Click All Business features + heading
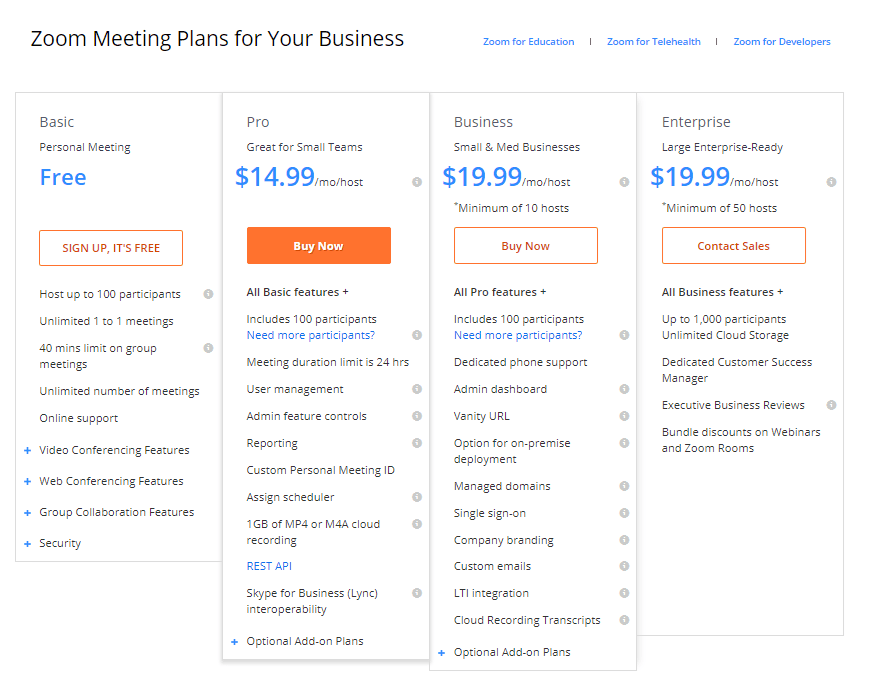This screenshot has height=678, width=886. pos(722,292)
